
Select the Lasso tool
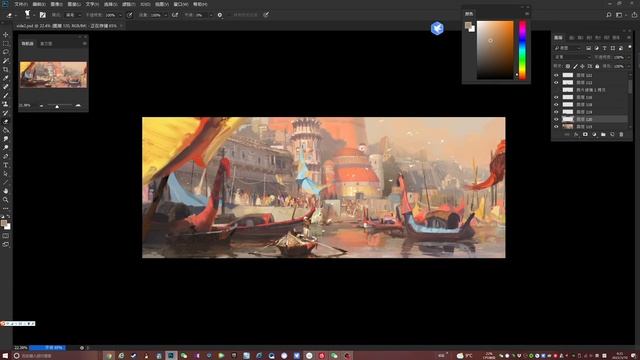coord(6,52)
